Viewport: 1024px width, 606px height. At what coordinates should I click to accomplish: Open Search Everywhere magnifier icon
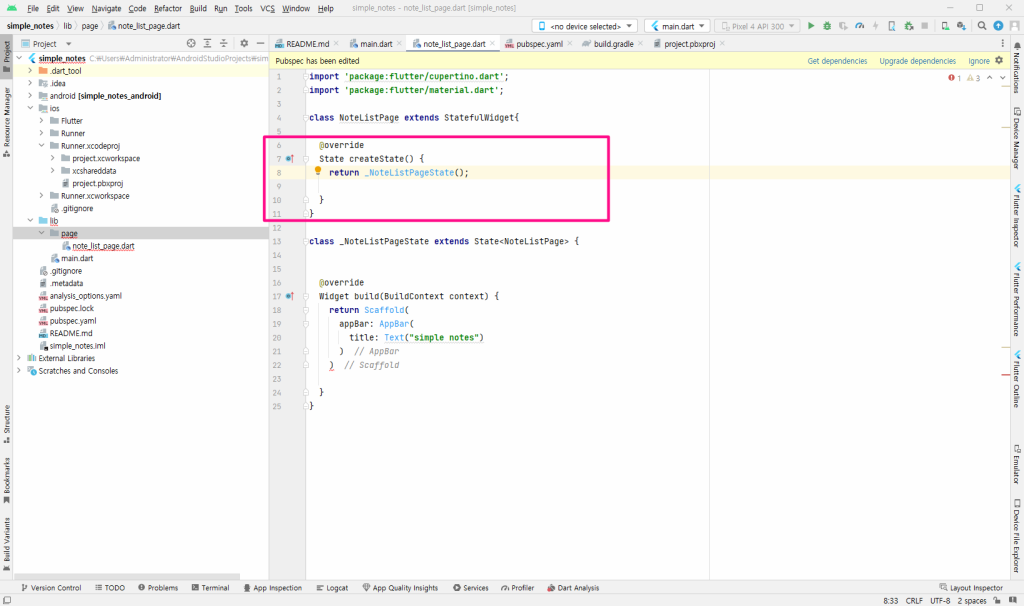pos(982,26)
